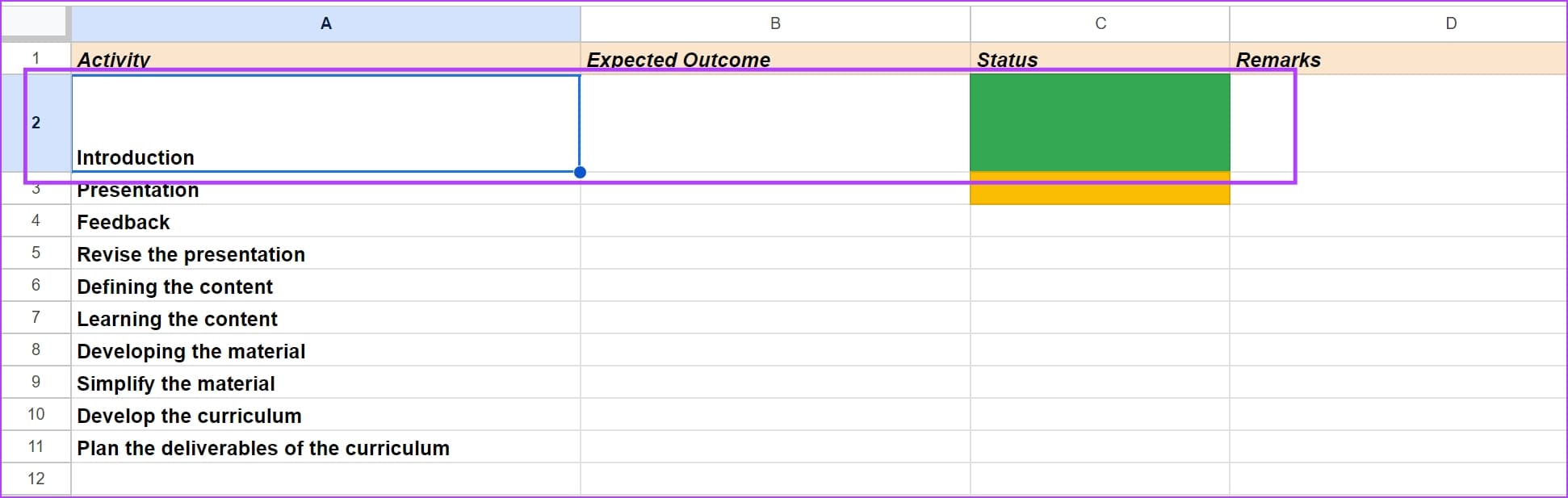Select row 1 header
The image size is (1568, 498).
click(x=36, y=58)
